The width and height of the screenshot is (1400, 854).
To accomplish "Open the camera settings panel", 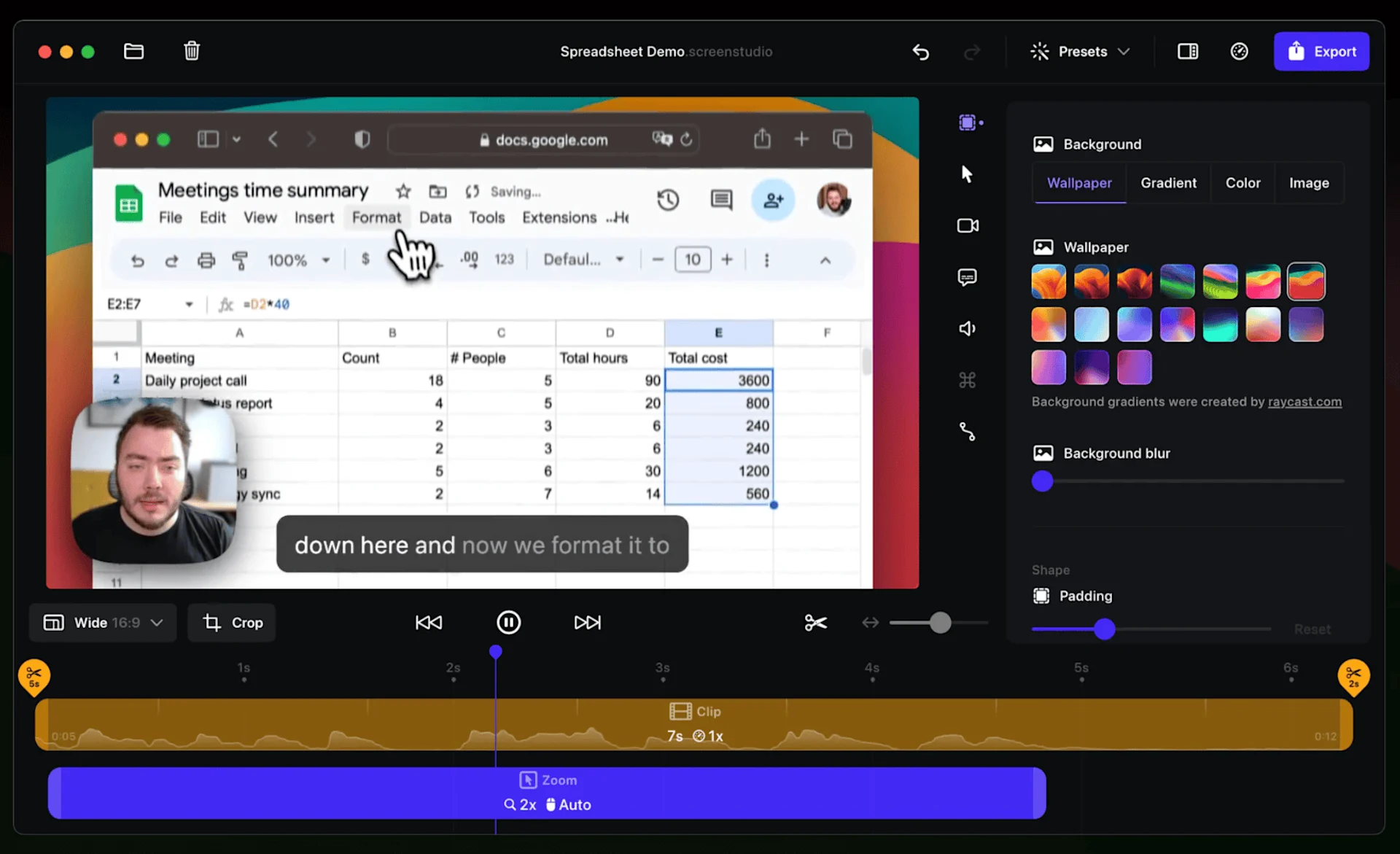I will click(968, 226).
